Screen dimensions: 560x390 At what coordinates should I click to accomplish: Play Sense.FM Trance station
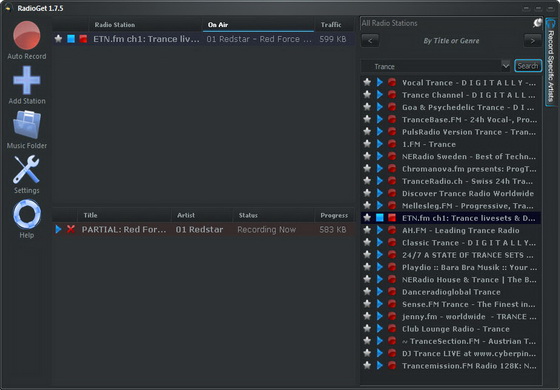tap(380, 304)
